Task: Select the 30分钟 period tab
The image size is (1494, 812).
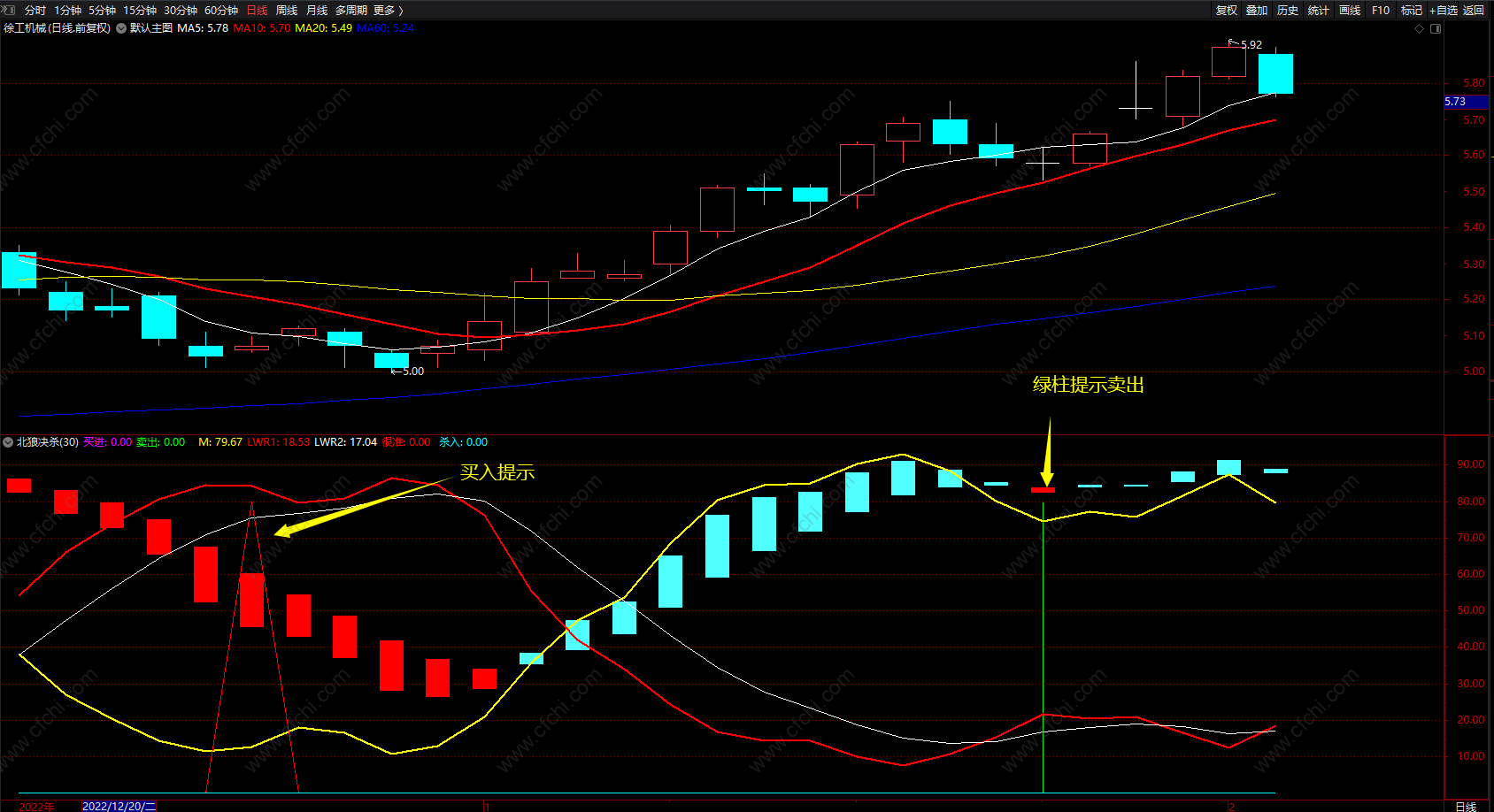Action: (x=181, y=11)
